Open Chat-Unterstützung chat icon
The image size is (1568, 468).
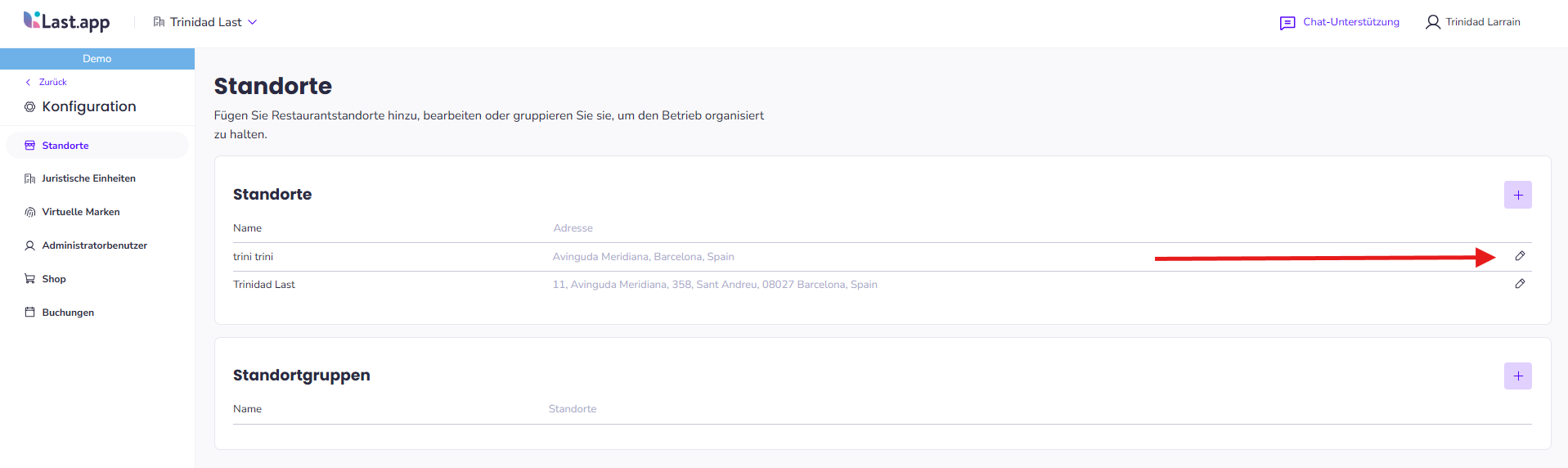tap(1287, 23)
